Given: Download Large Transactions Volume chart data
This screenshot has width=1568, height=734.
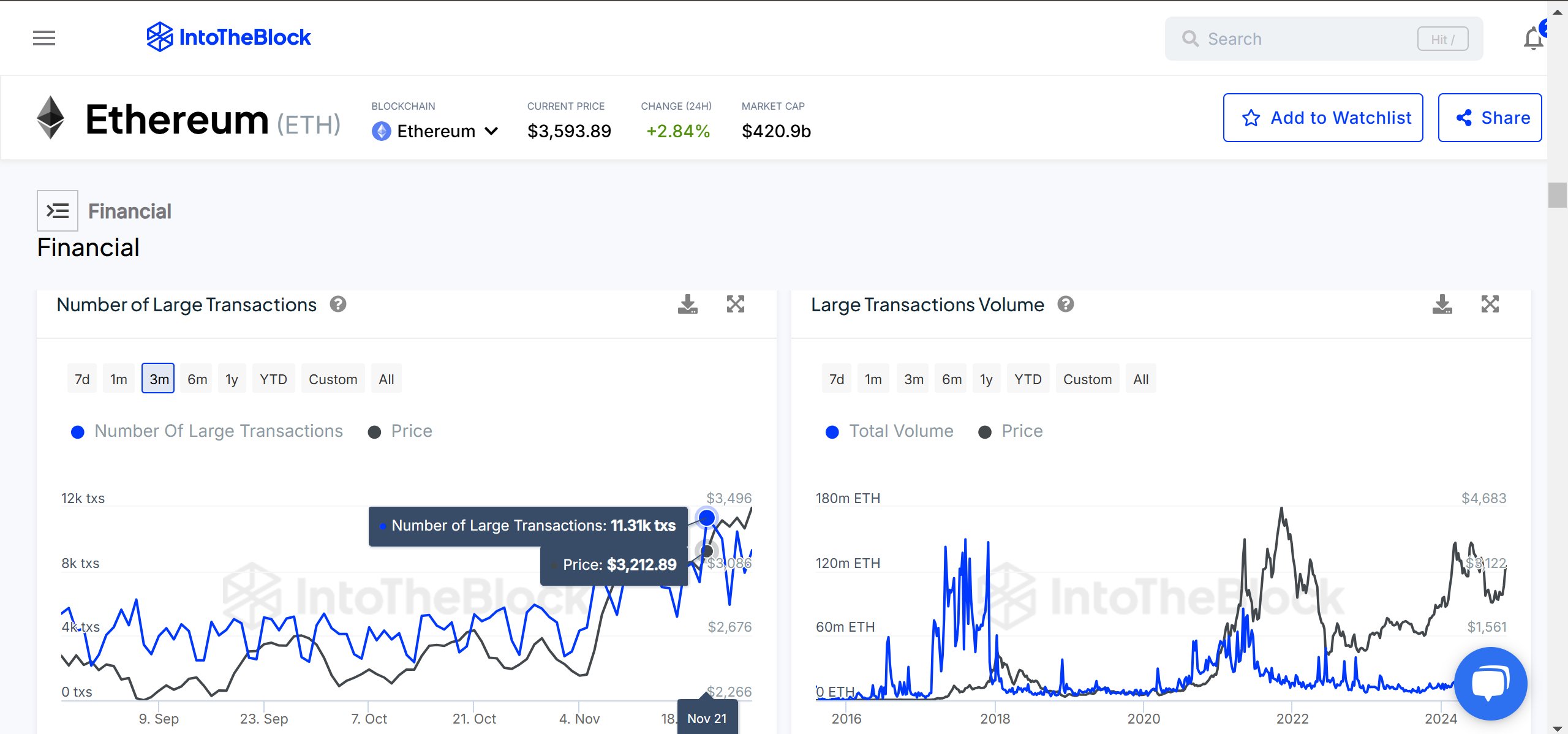Looking at the screenshot, I should point(1442,305).
